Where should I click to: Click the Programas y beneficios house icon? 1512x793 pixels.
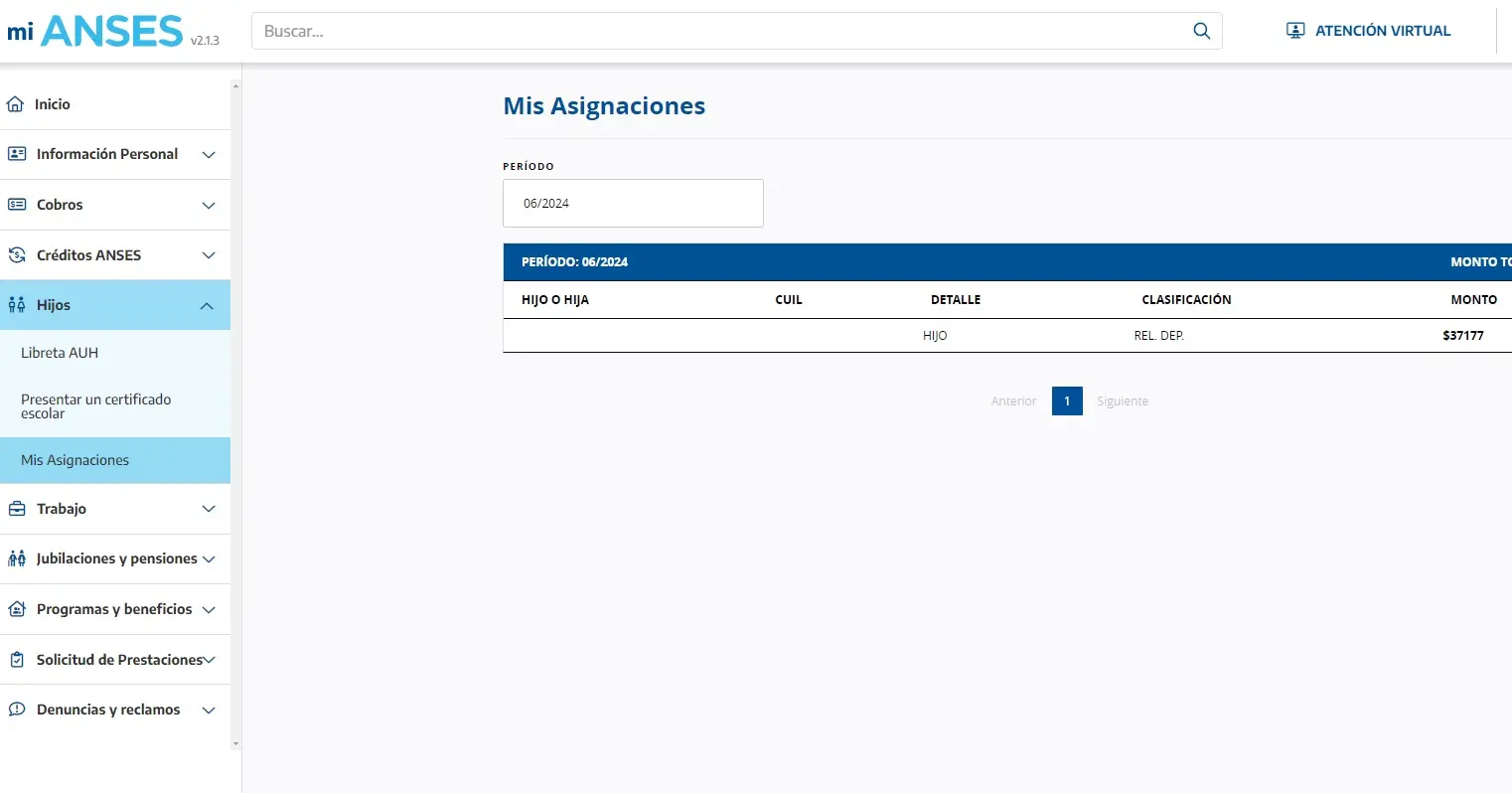pos(17,609)
